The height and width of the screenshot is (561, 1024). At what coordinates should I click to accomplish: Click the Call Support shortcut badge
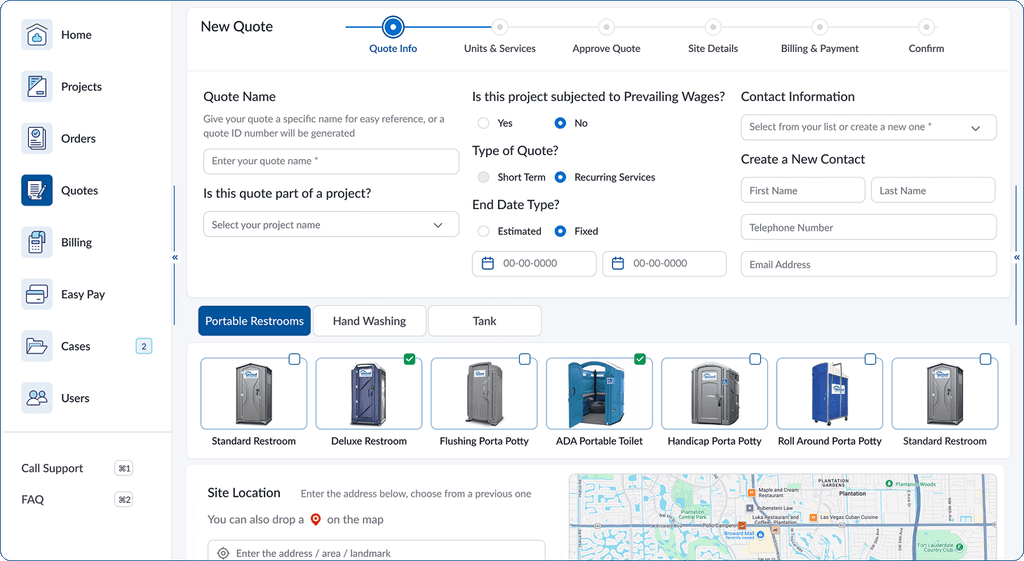click(123, 468)
